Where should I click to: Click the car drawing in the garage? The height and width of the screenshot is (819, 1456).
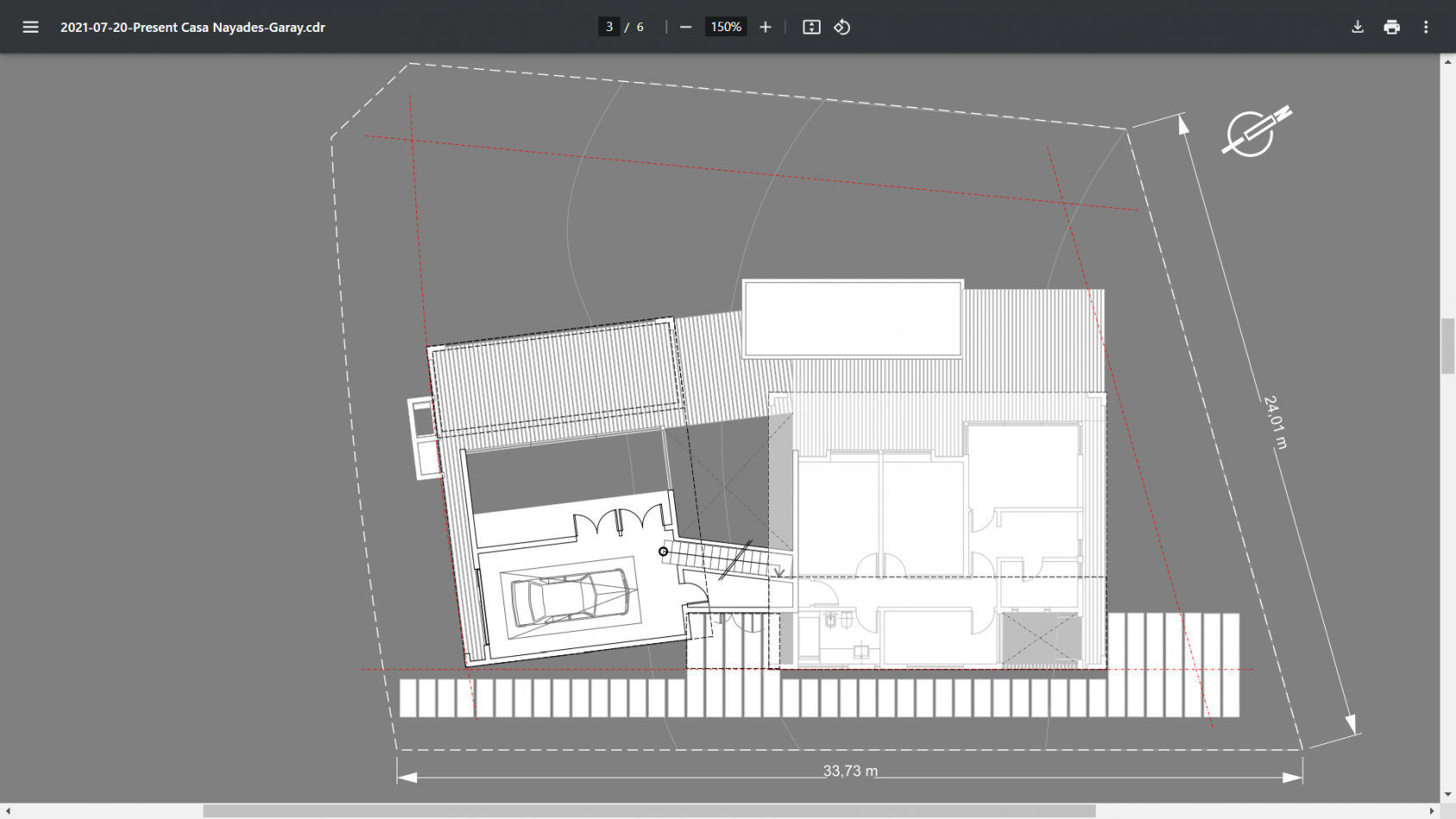(571, 597)
